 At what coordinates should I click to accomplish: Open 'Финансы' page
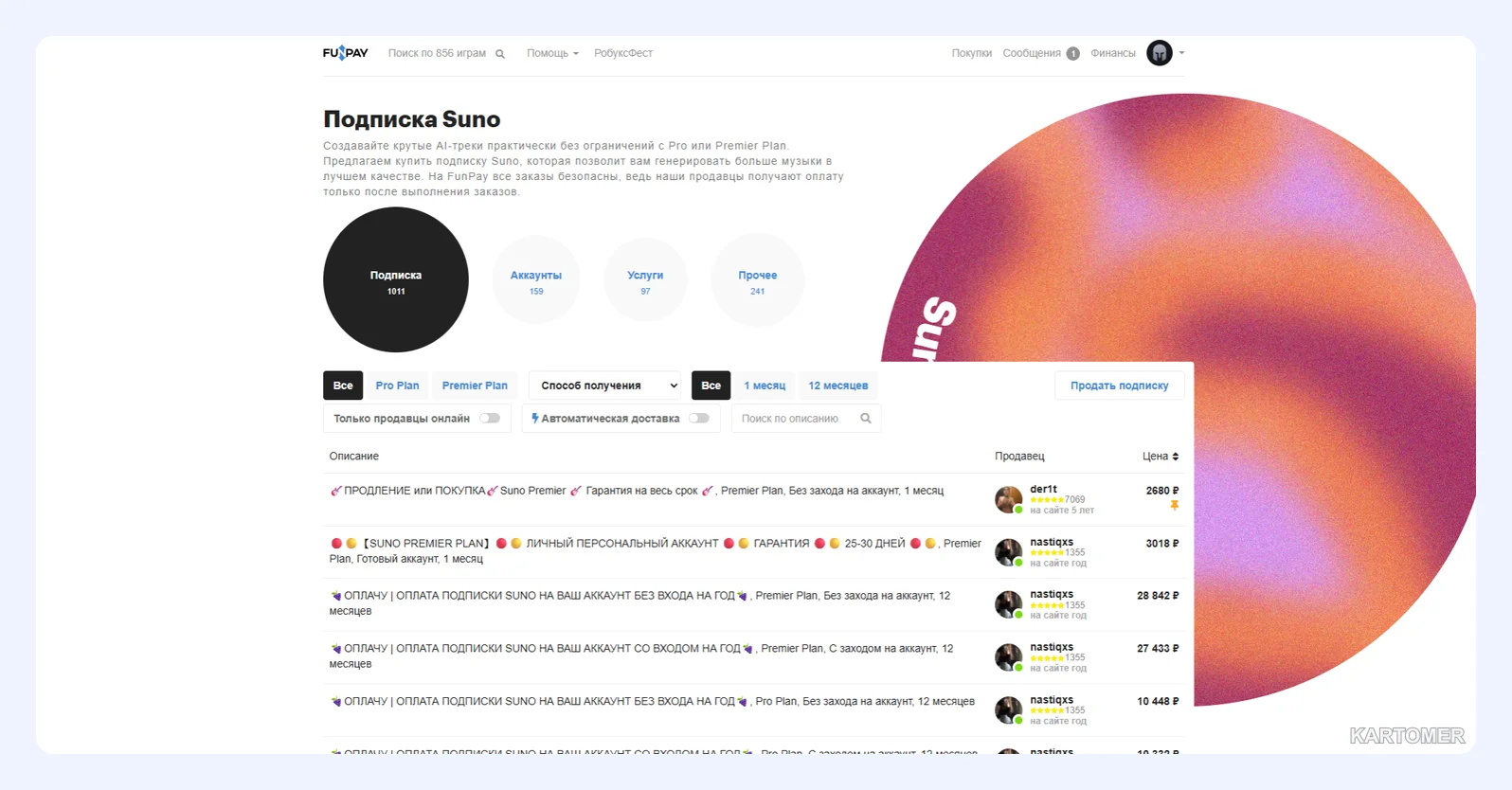(1113, 53)
